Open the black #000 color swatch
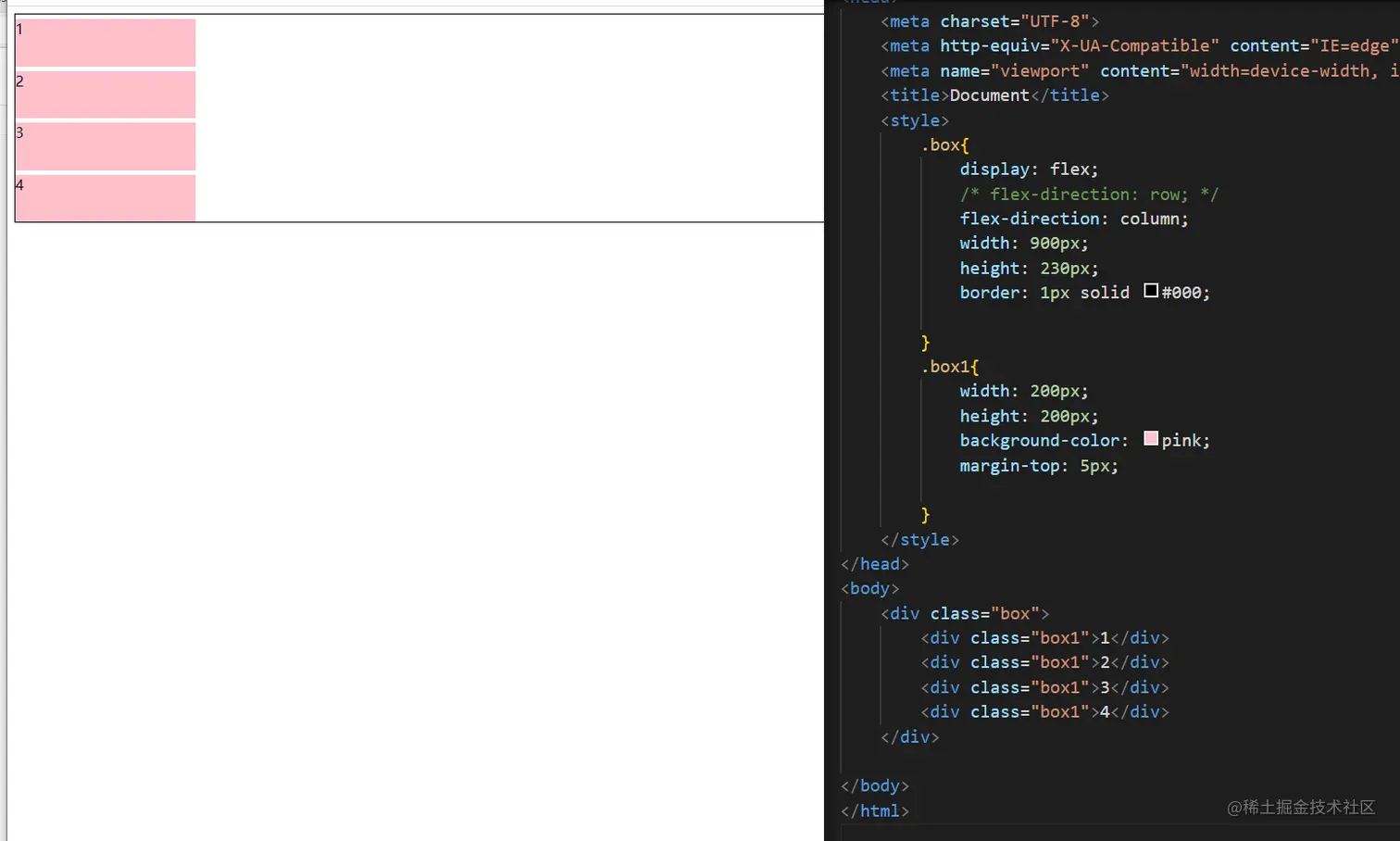This screenshot has height=841, width=1400. pos(1151,291)
